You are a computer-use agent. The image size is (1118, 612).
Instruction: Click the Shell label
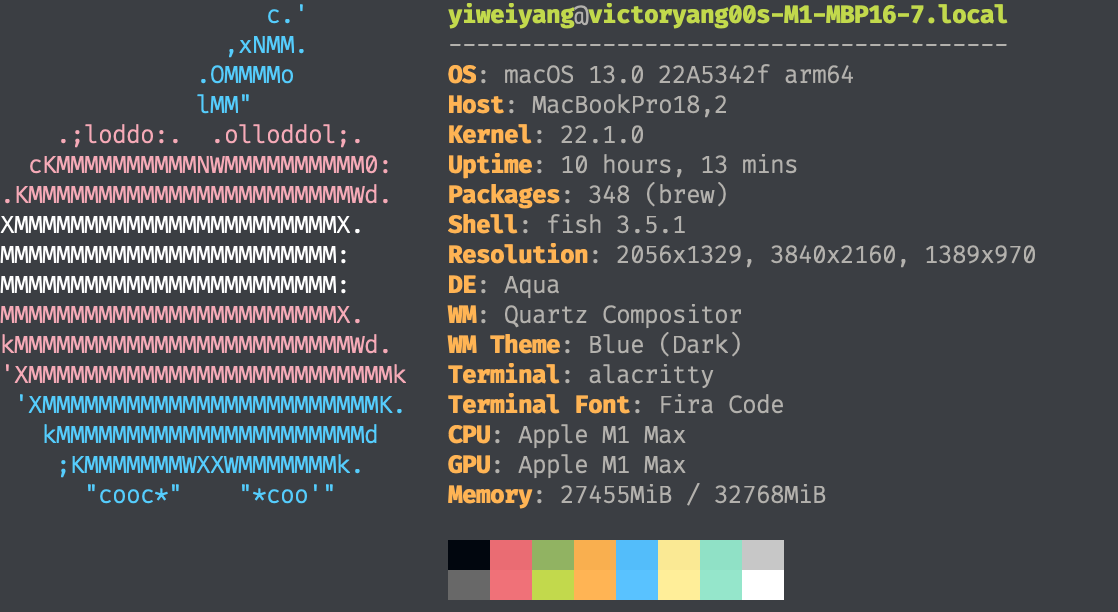[x=483, y=225]
